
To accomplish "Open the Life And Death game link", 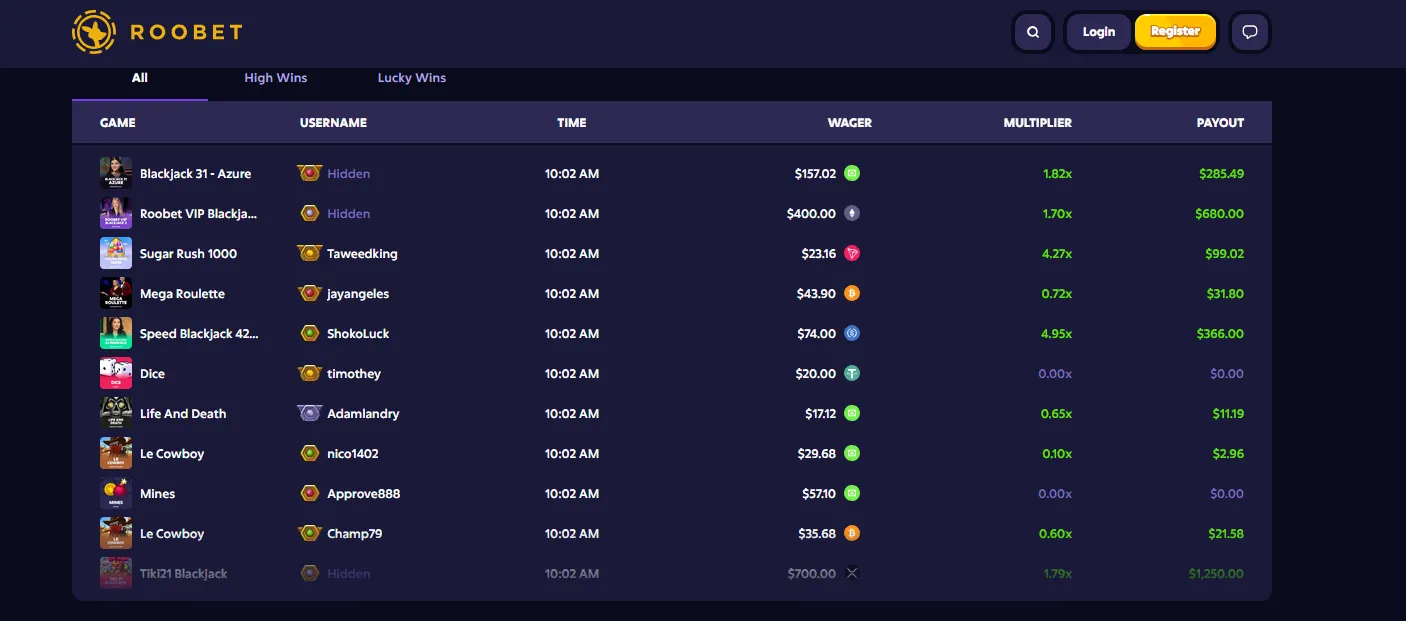I will click(183, 414).
